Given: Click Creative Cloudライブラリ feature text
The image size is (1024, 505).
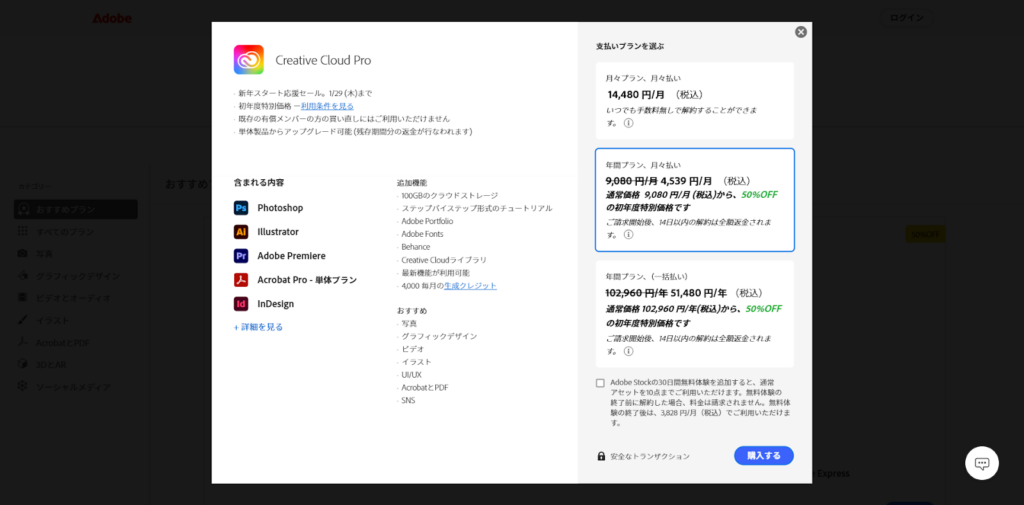Looking at the screenshot, I should [444, 260].
